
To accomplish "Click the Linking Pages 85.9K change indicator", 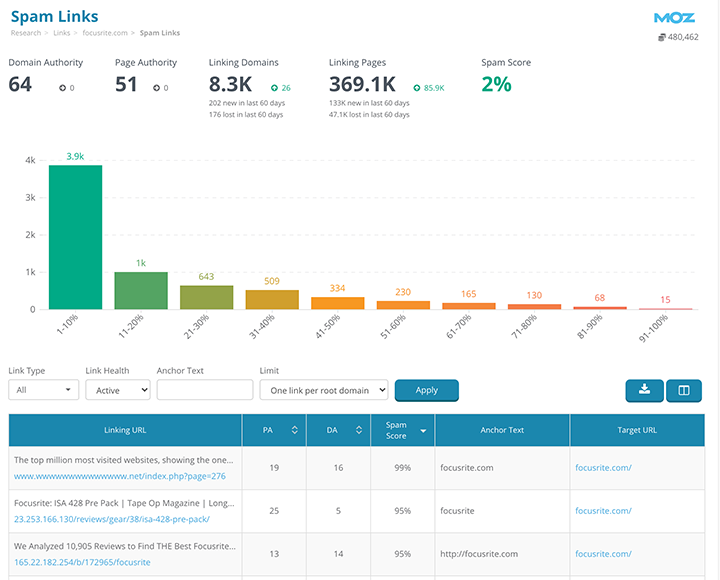I will coord(428,88).
